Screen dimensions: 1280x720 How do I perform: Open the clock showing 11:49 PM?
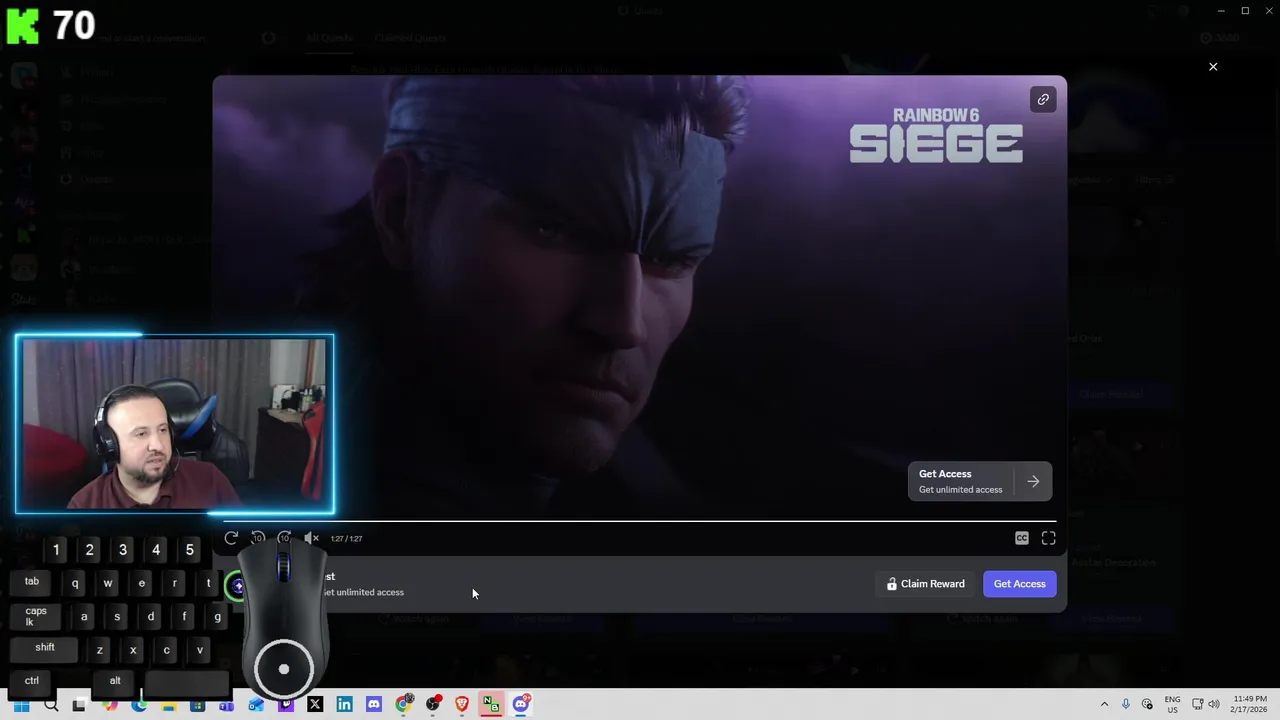(1250, 704)
